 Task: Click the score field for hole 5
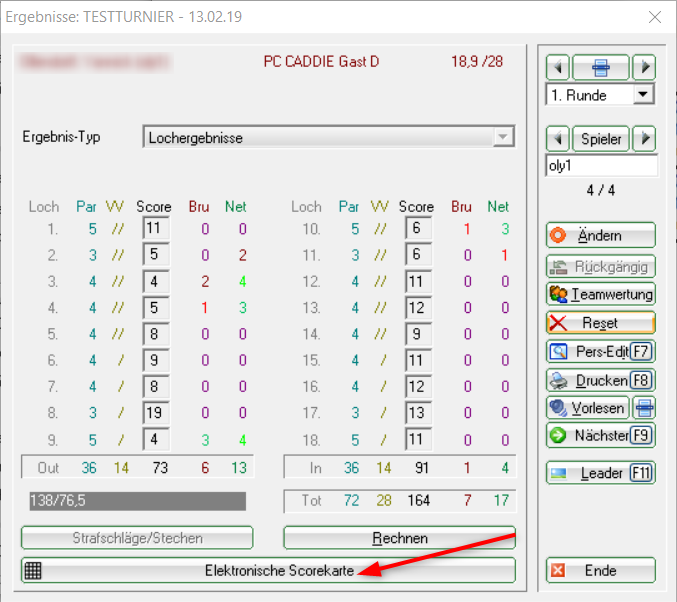coord(156,334)
